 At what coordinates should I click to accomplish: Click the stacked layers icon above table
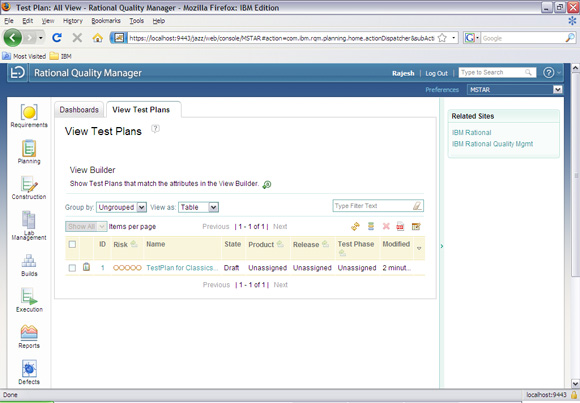coord(371,226)
